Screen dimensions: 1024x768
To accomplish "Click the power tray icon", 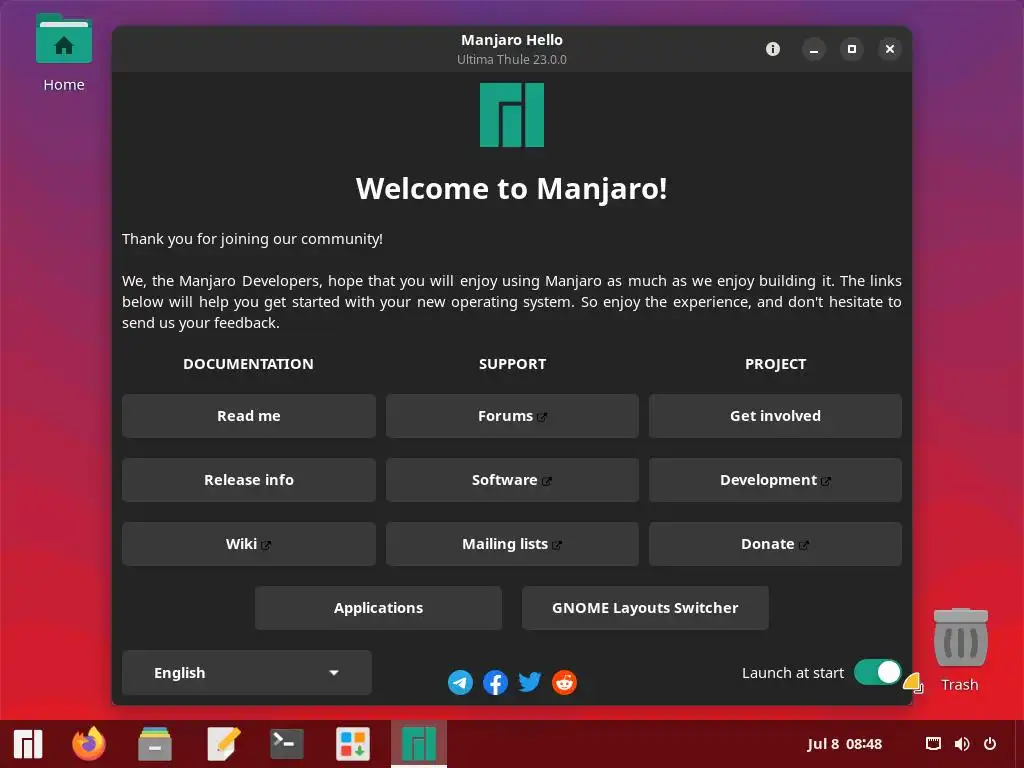I will coord(990,744).
